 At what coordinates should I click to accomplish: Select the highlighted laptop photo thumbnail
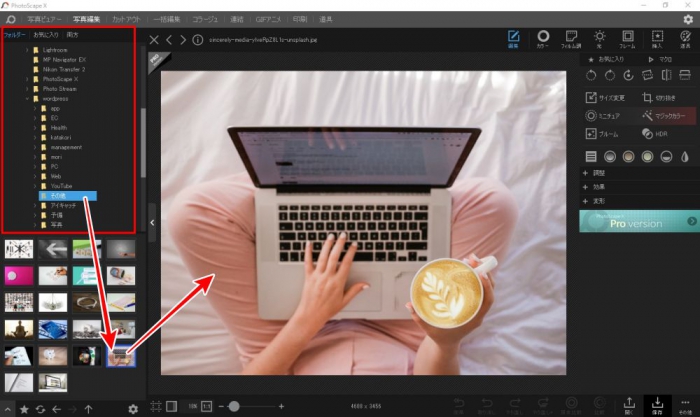[x=121, y=357]
